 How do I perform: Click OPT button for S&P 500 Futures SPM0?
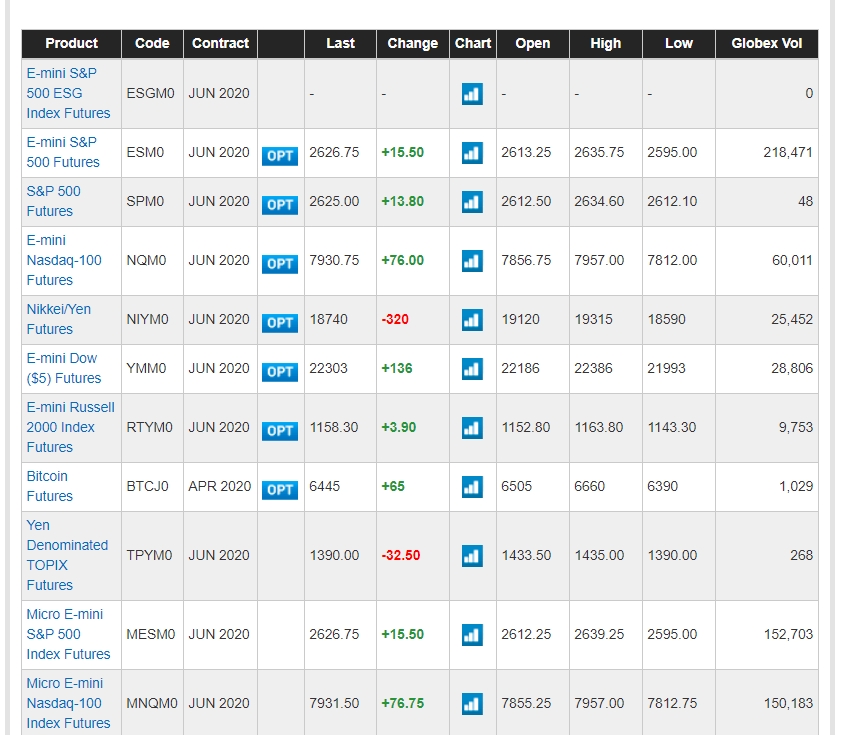280,205
